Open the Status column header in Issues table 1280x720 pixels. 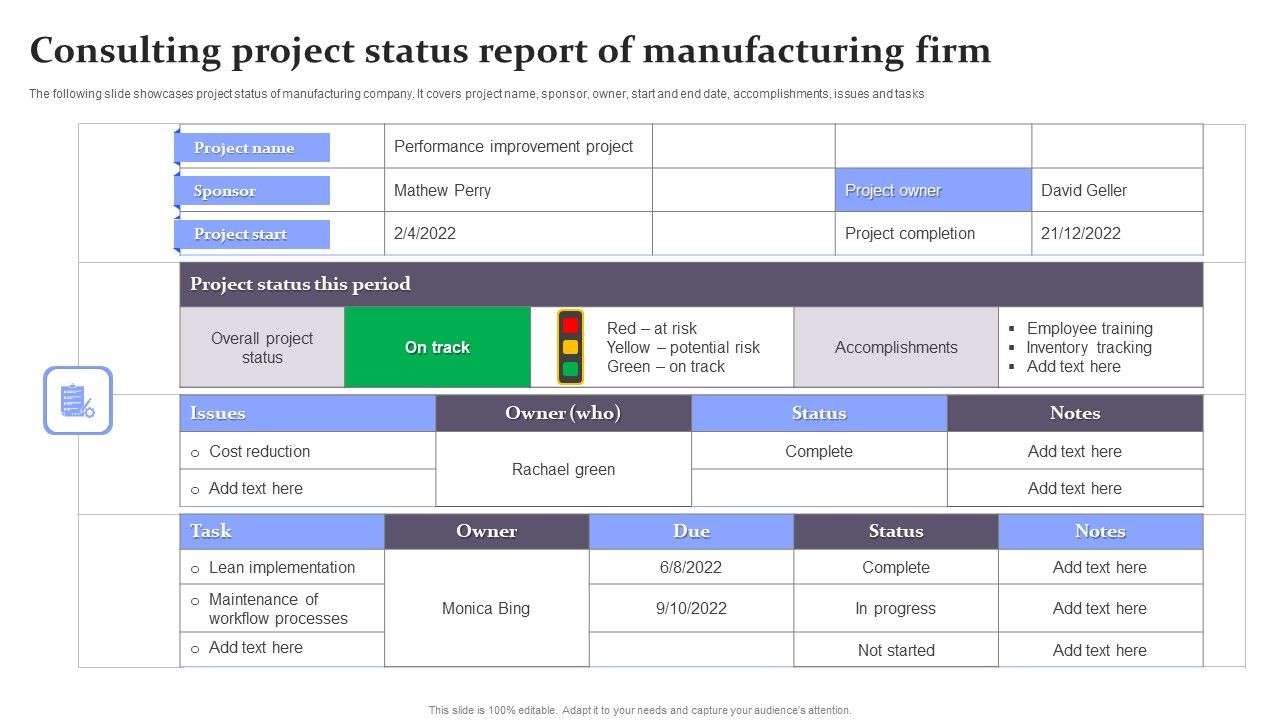coord(819,413)
